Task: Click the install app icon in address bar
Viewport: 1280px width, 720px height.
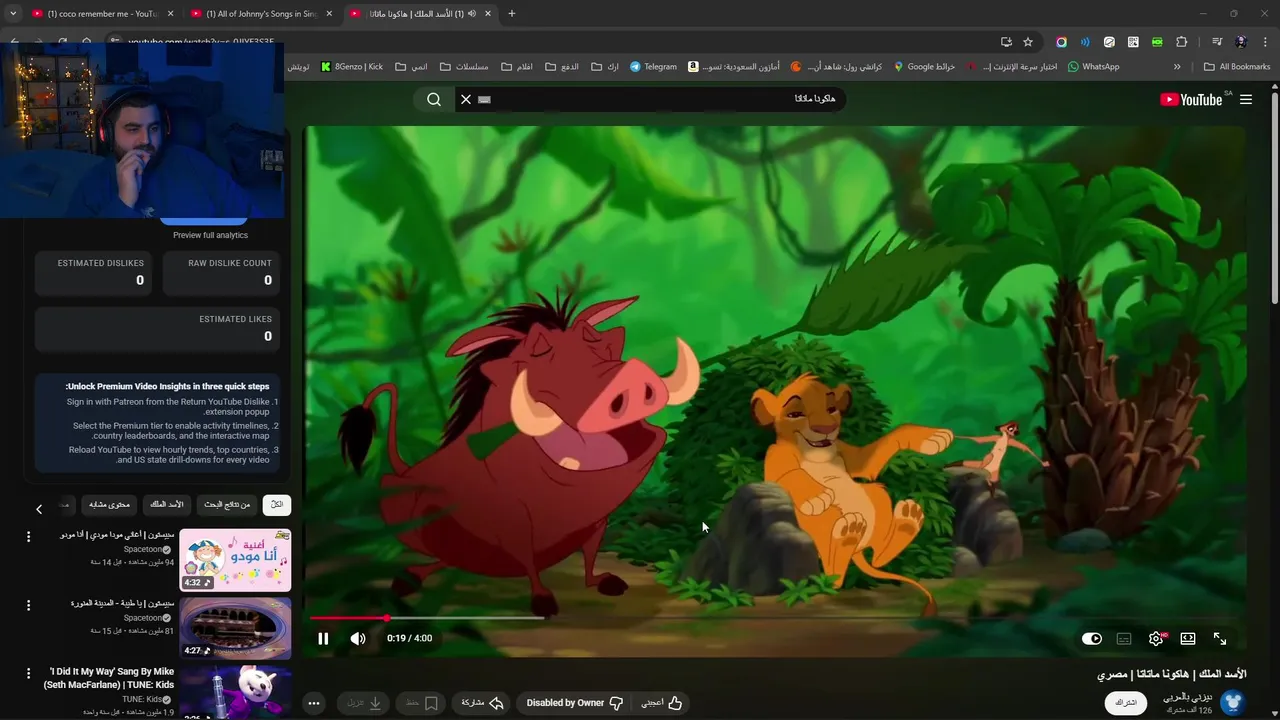Action: tap(1006, 42)
